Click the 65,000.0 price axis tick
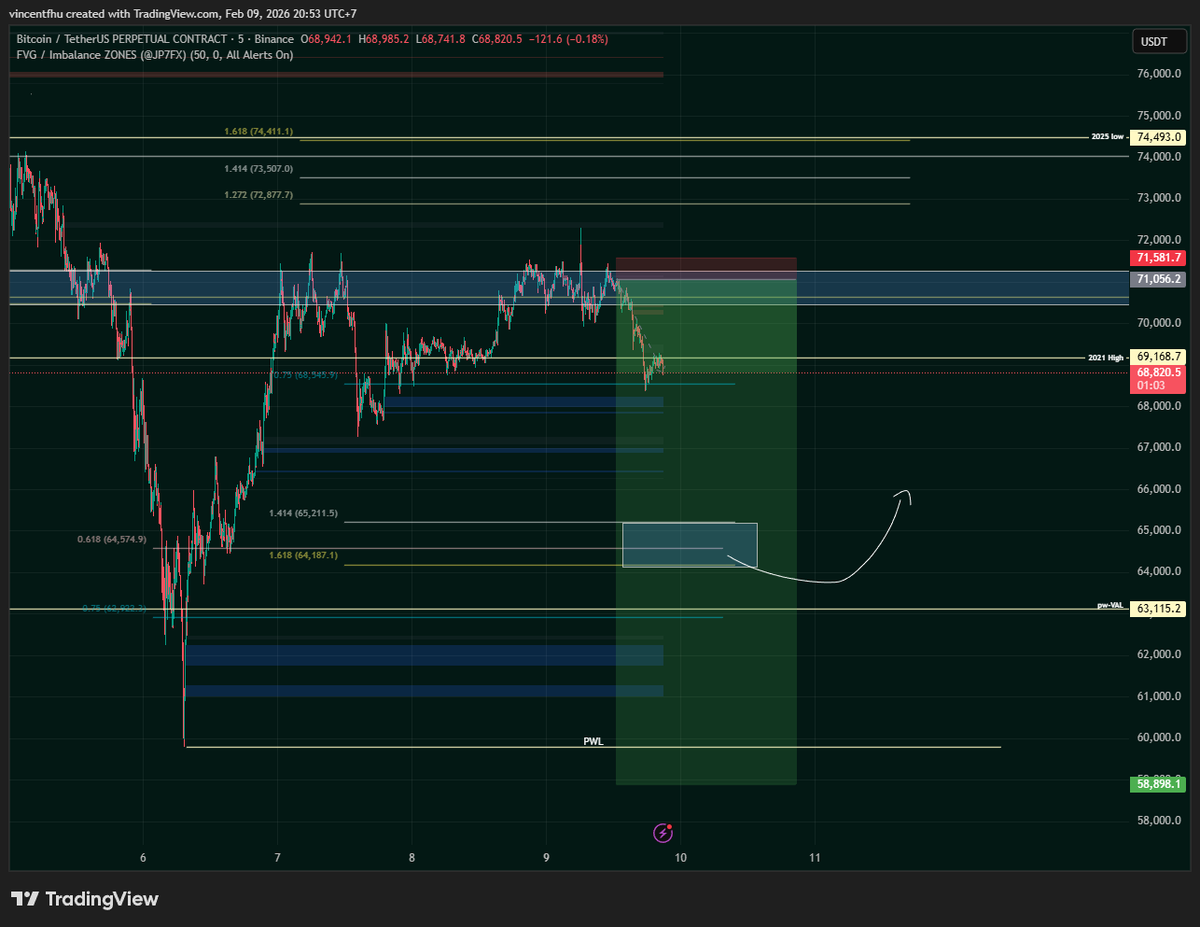Screen dimensions: 1200x927 1159,530
